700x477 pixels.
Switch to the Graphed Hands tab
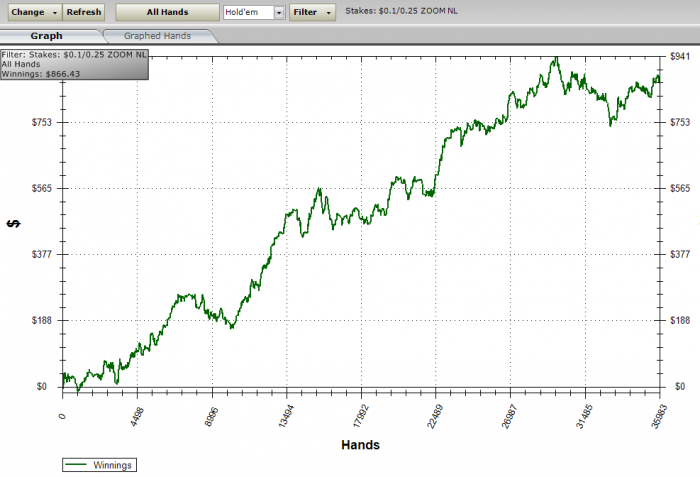pos(158,36)
